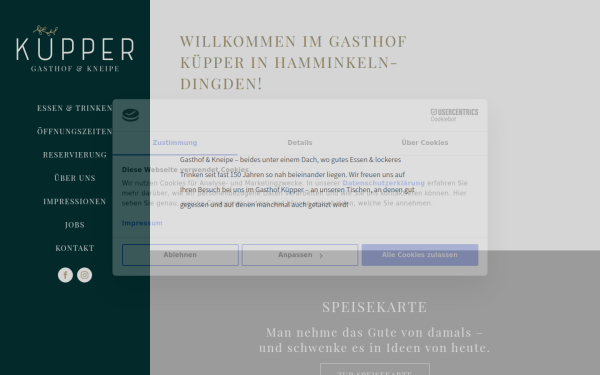Open the Impressum link

142,223
